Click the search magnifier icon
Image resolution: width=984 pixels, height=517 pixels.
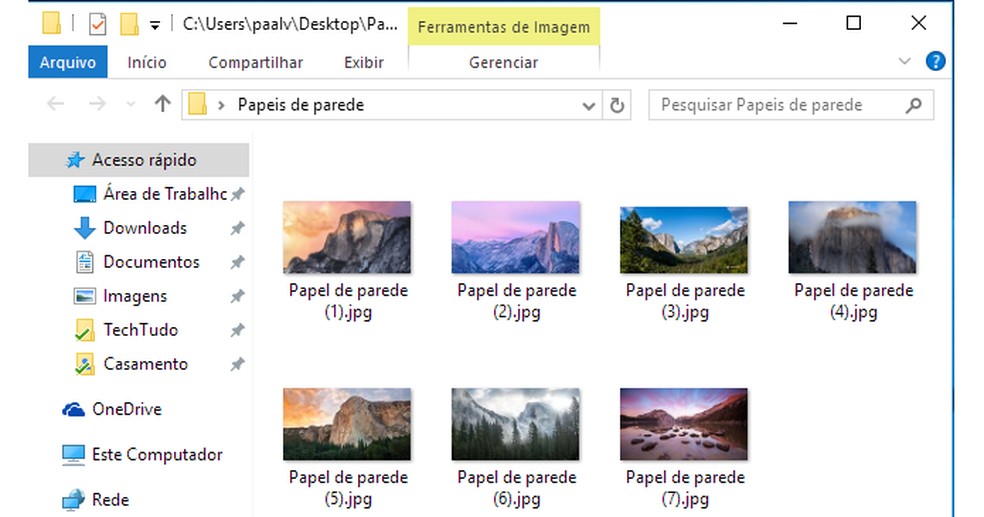point(914,105)
